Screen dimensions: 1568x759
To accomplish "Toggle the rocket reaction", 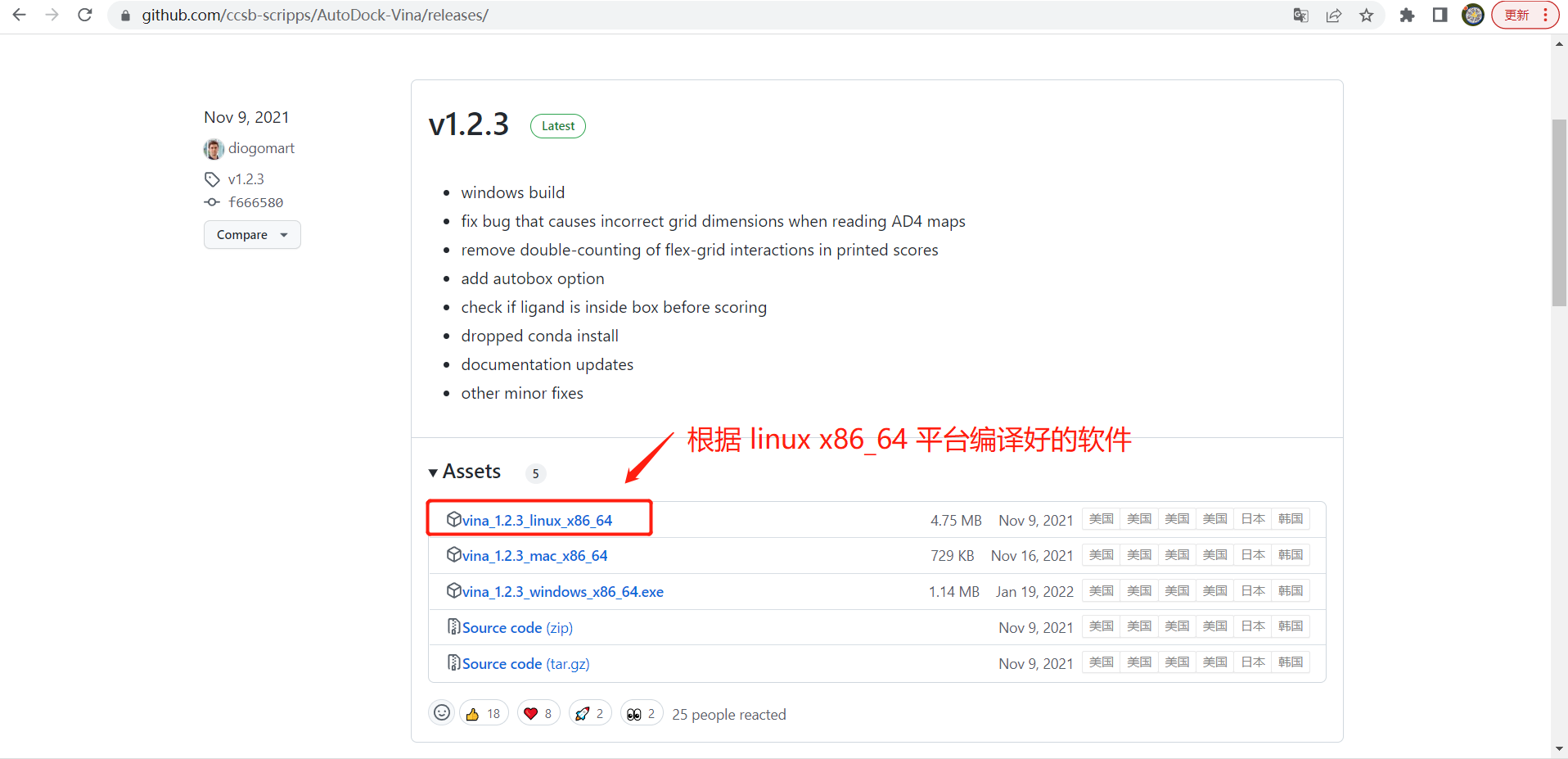I will (x=590, y=714).
